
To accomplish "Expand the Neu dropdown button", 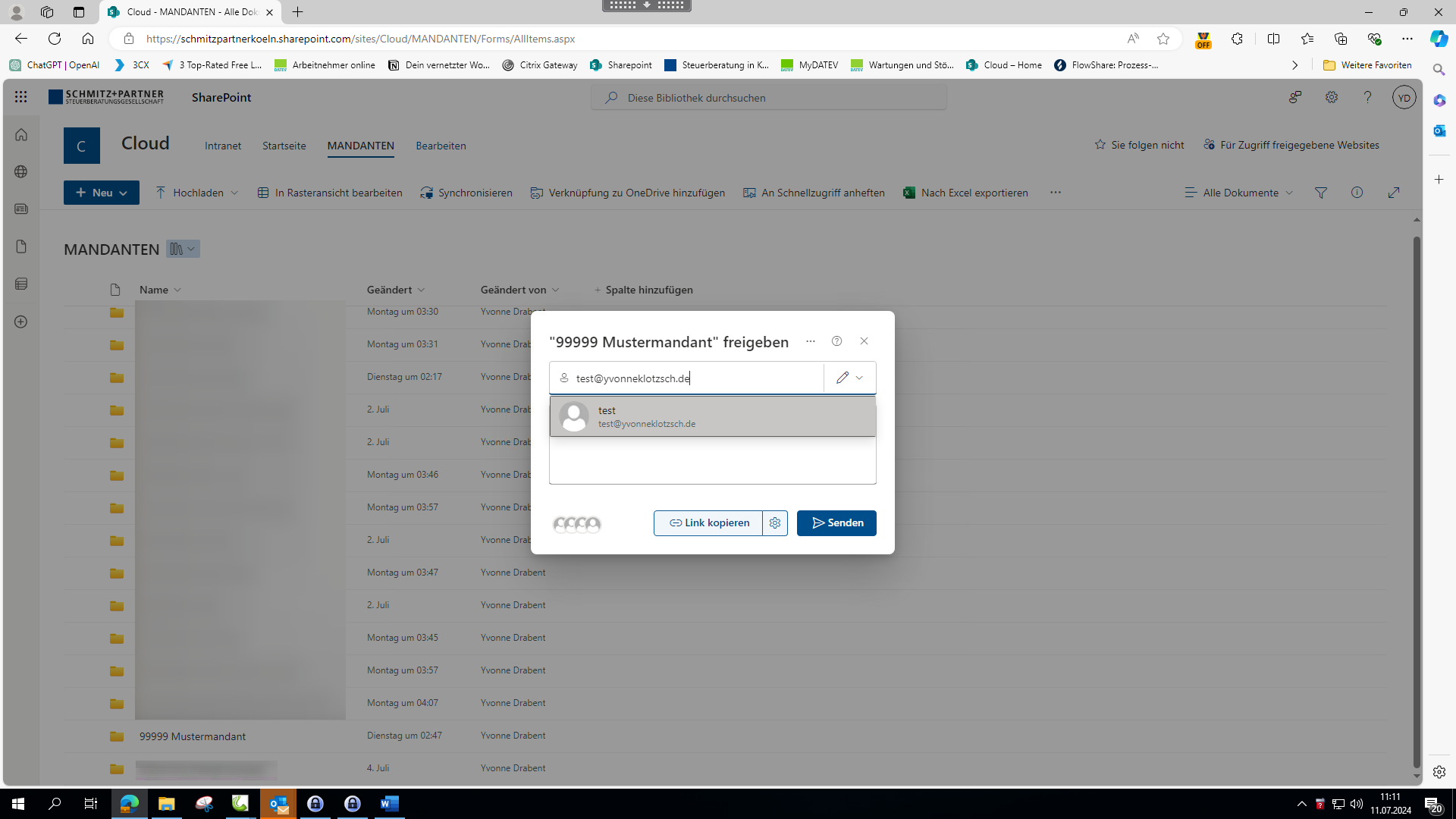I will tap(101, 193).
